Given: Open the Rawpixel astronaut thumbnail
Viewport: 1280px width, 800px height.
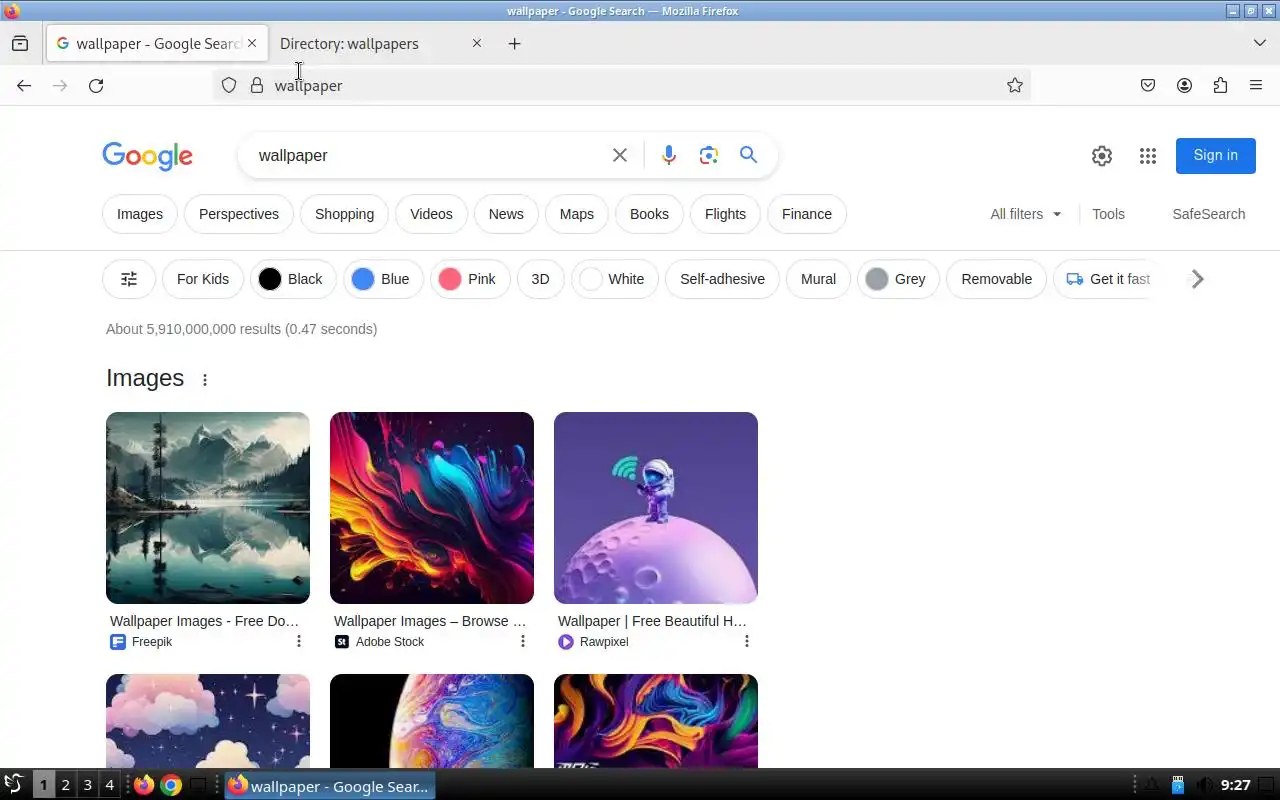Looking at the screenshot, I should point(656,508).
